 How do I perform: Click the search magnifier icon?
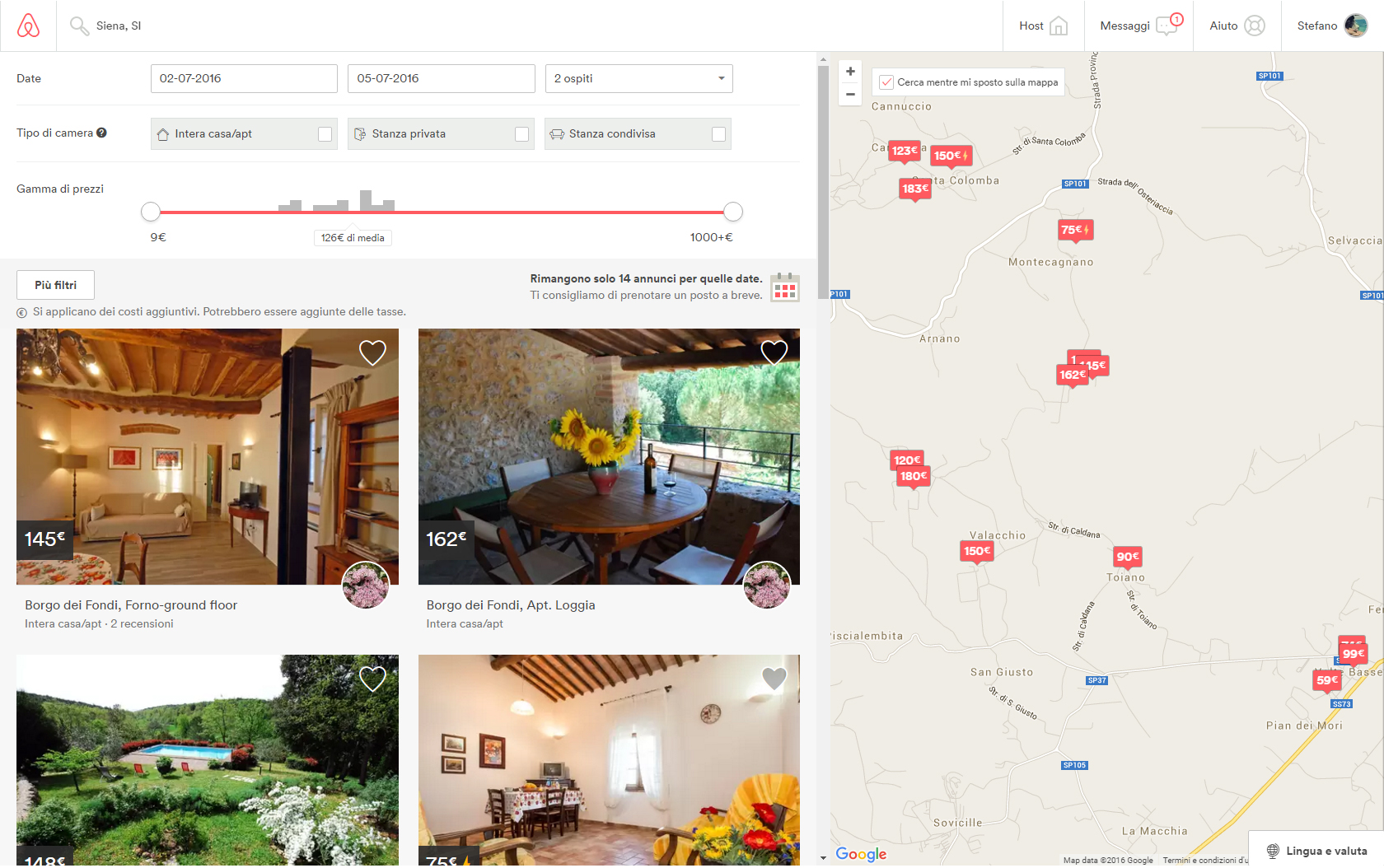pos(79,26)
